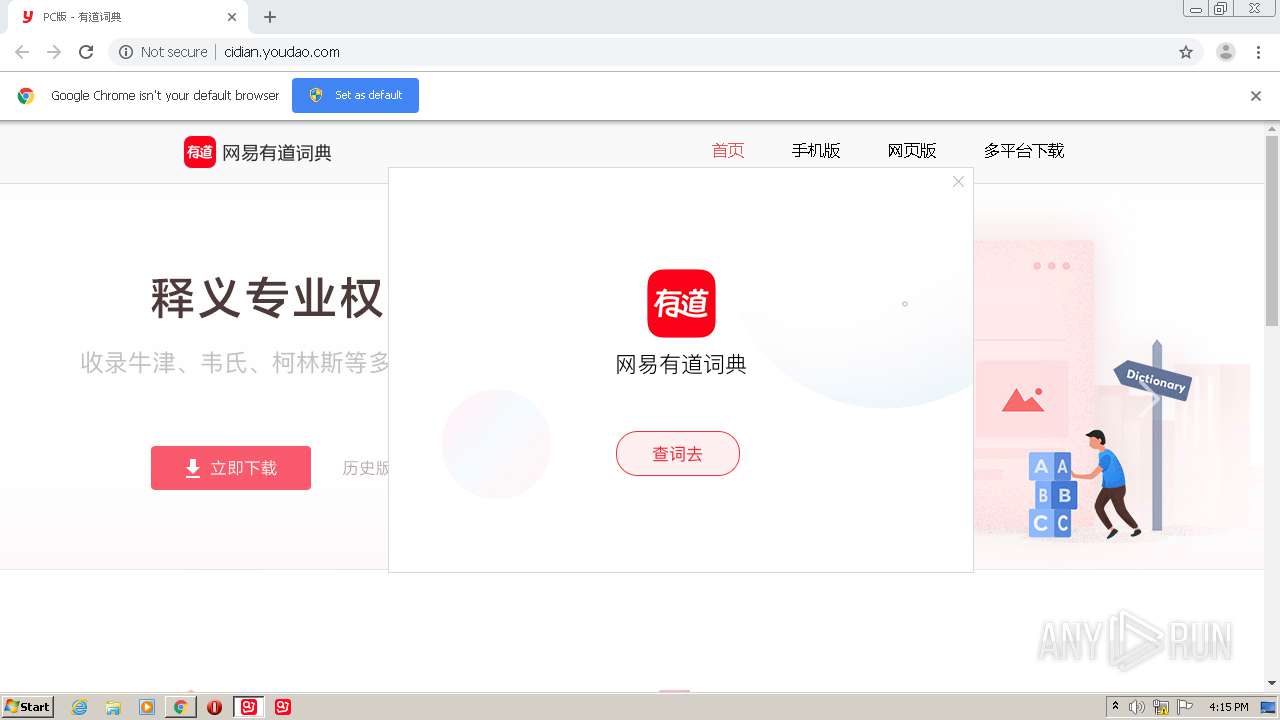
Task: Select the 首页 navigation tab
Action: pyautogui.click(x=728, y=151)
